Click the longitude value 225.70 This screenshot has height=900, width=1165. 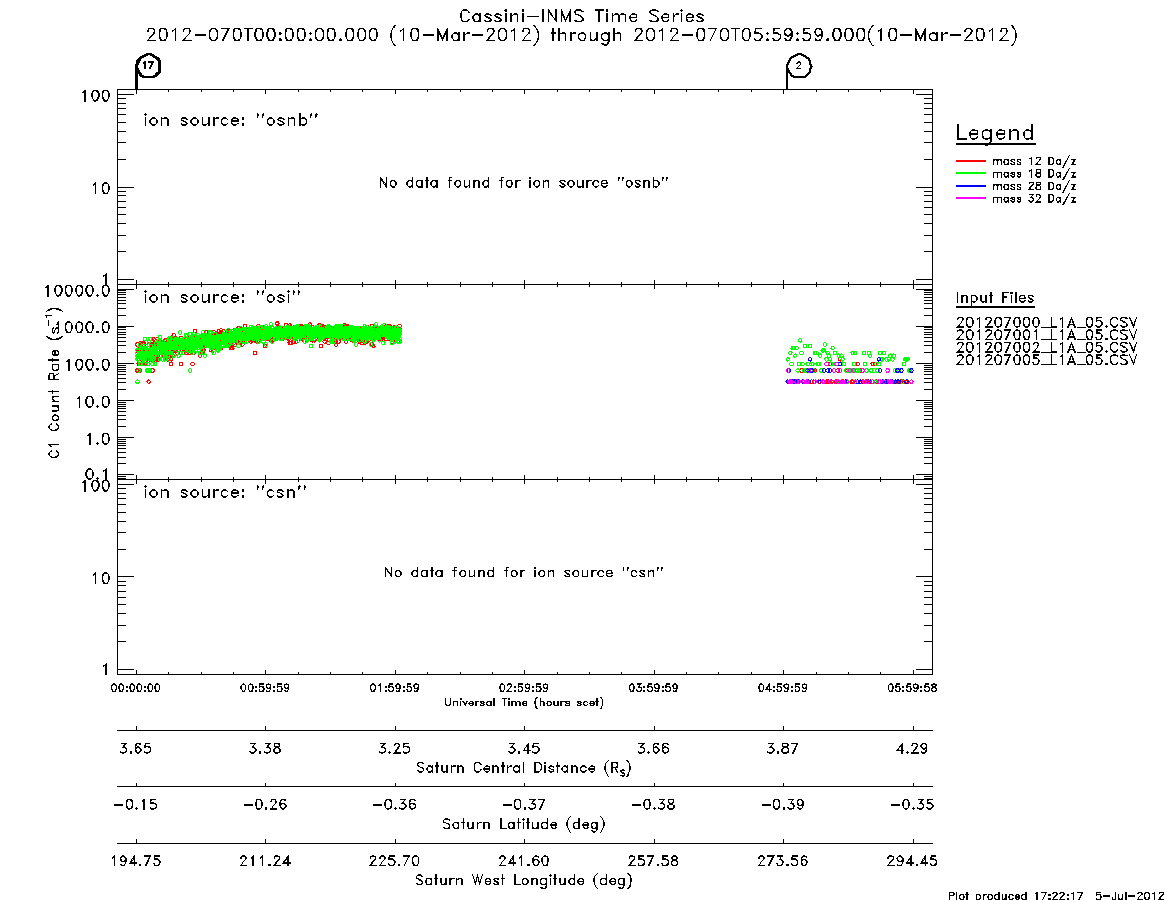click(x=395, y=861)
